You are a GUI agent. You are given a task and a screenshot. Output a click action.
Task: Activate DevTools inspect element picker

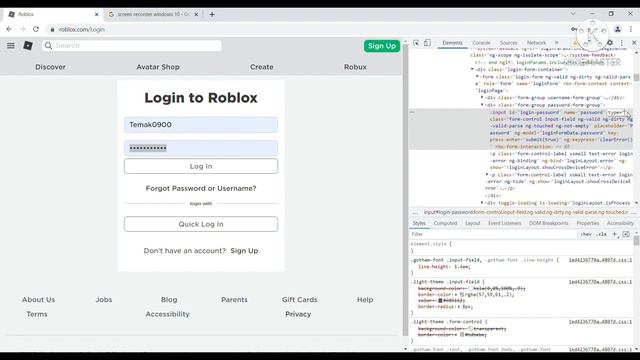tap(416, 43)
